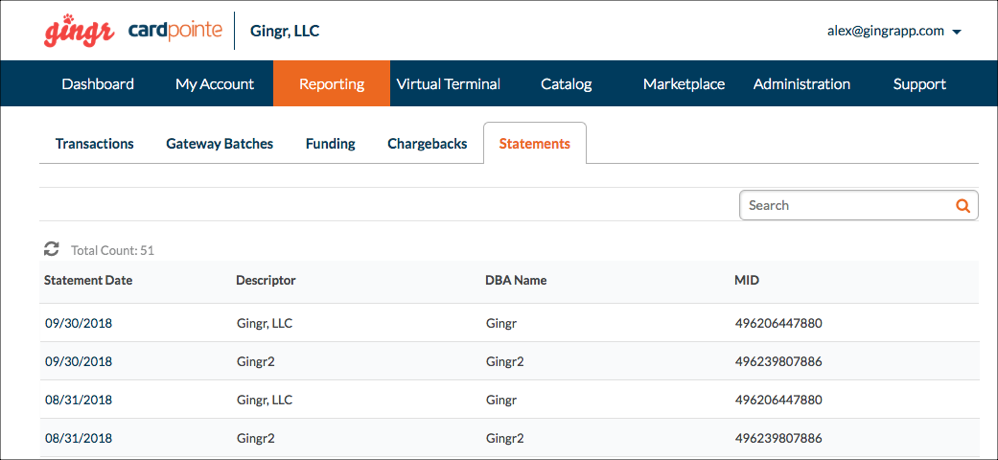Open the My Account menu

[214, 84]
